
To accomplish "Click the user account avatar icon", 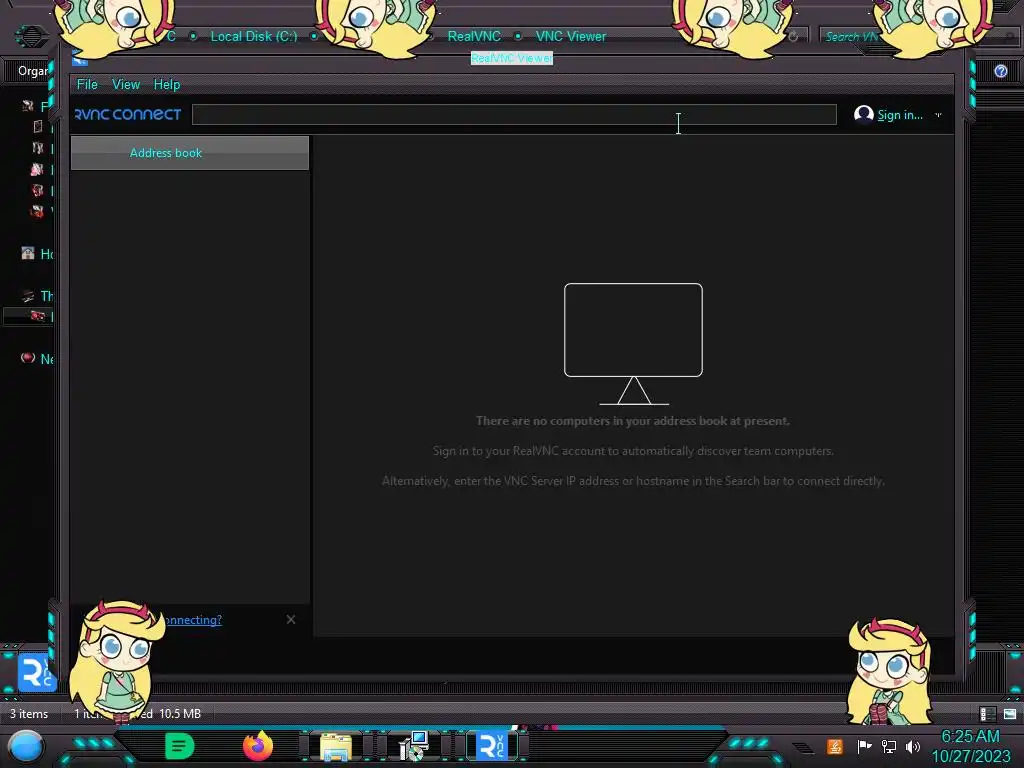I will [x=863, y=114].
